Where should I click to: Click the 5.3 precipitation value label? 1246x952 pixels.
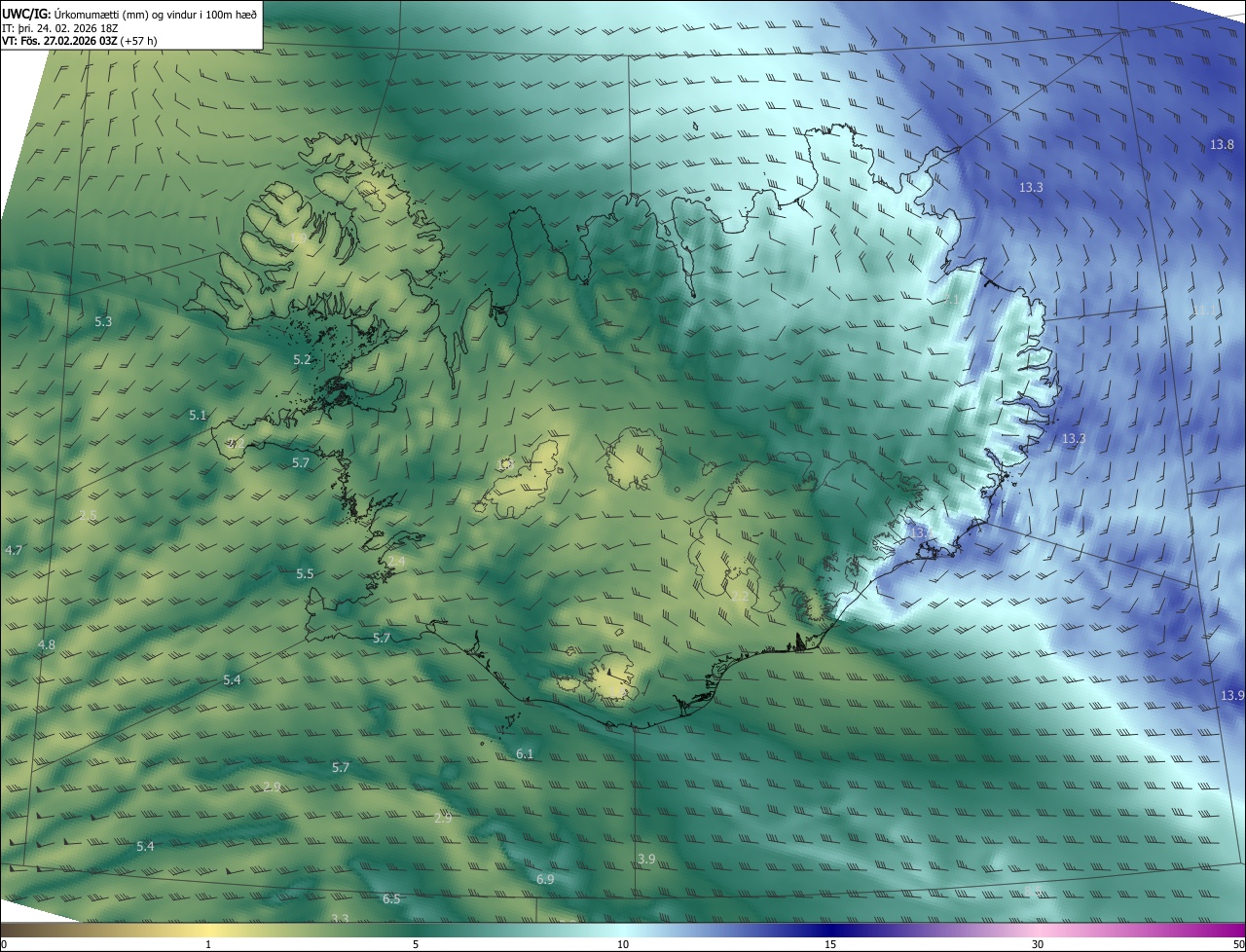tap(103, 321)
